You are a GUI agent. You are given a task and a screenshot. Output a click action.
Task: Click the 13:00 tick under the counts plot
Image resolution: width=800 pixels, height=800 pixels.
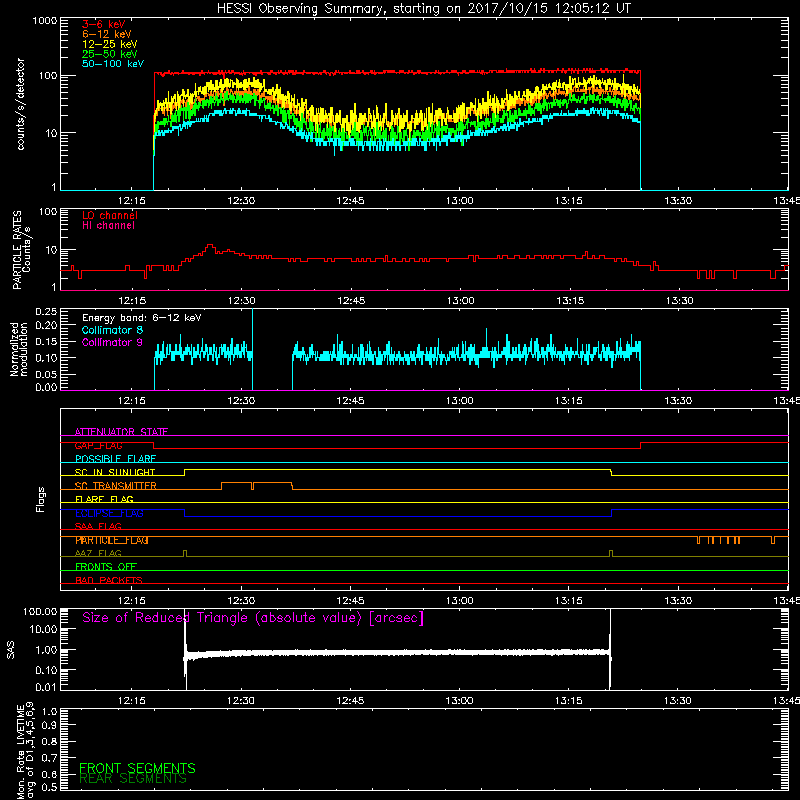tap(460, 201)
